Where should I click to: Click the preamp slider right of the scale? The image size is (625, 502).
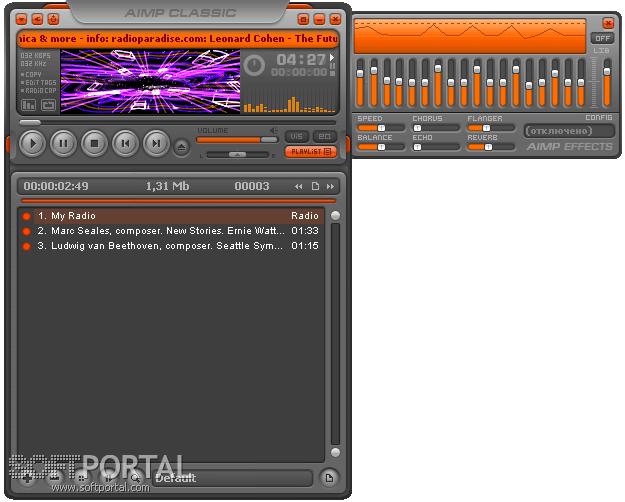pyautogui.click(x=607, y=83)
